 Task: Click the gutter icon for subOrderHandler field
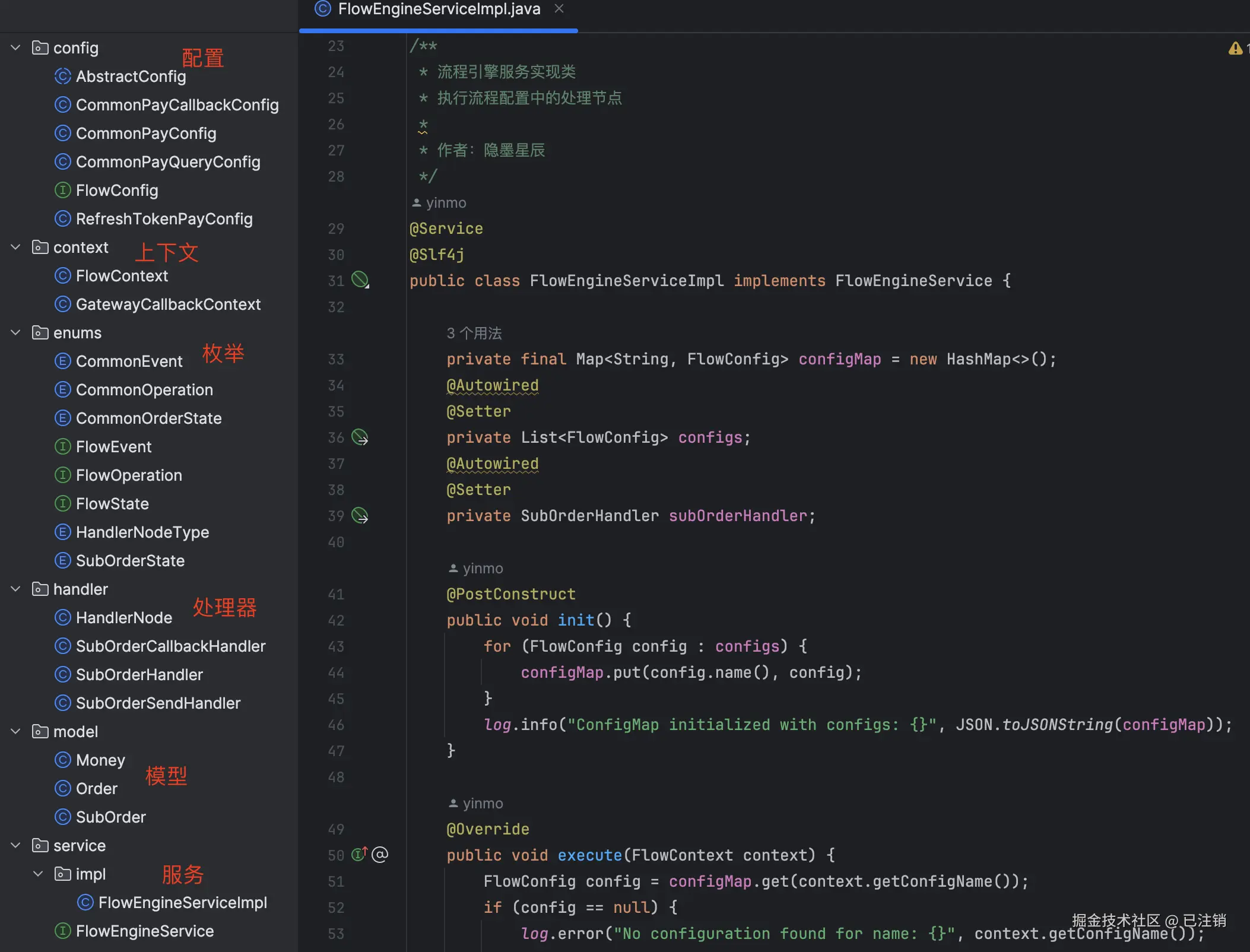(x=360, y=516)
